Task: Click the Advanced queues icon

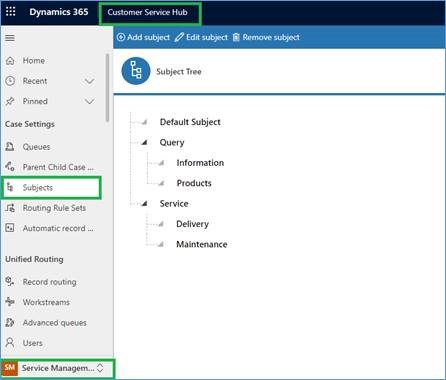Action: [x=10, y=322]
